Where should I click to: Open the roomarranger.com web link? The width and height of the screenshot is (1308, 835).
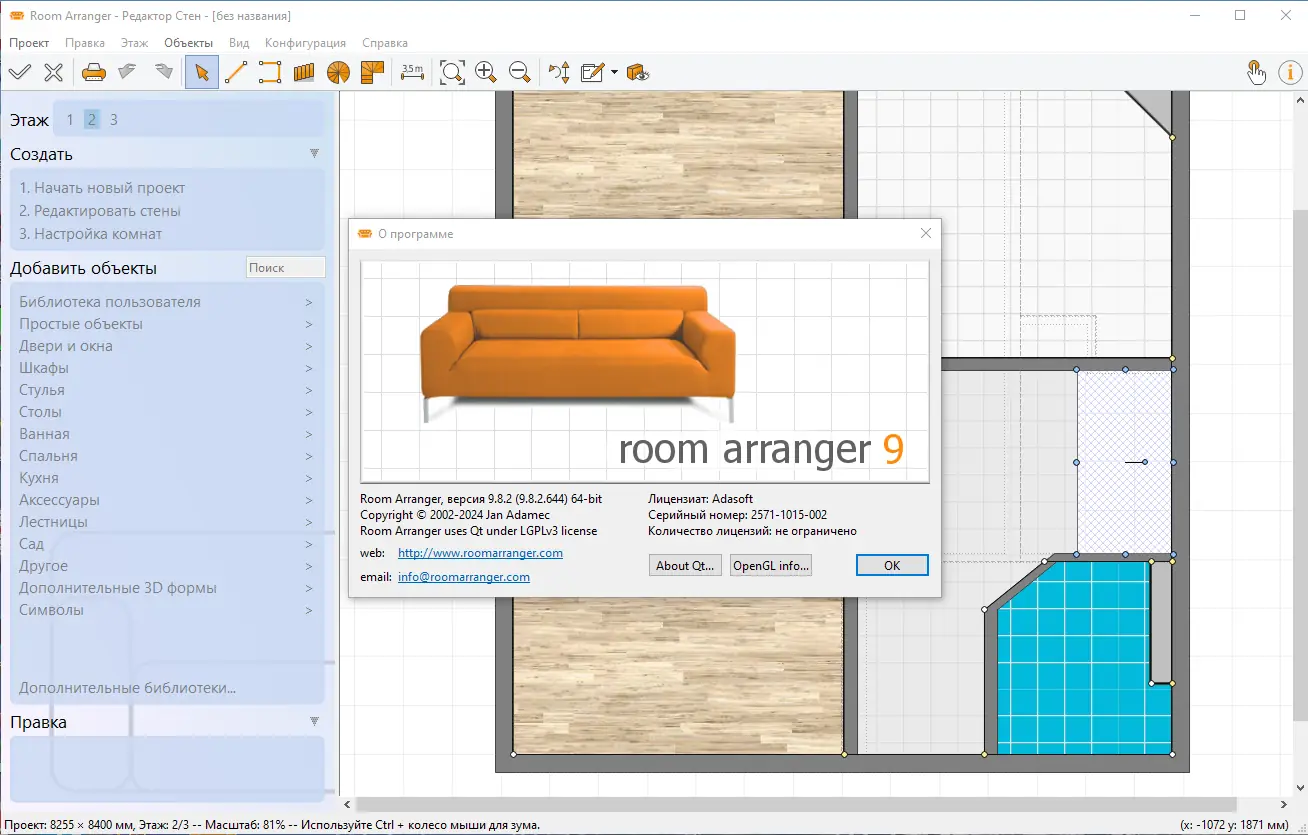480,553
